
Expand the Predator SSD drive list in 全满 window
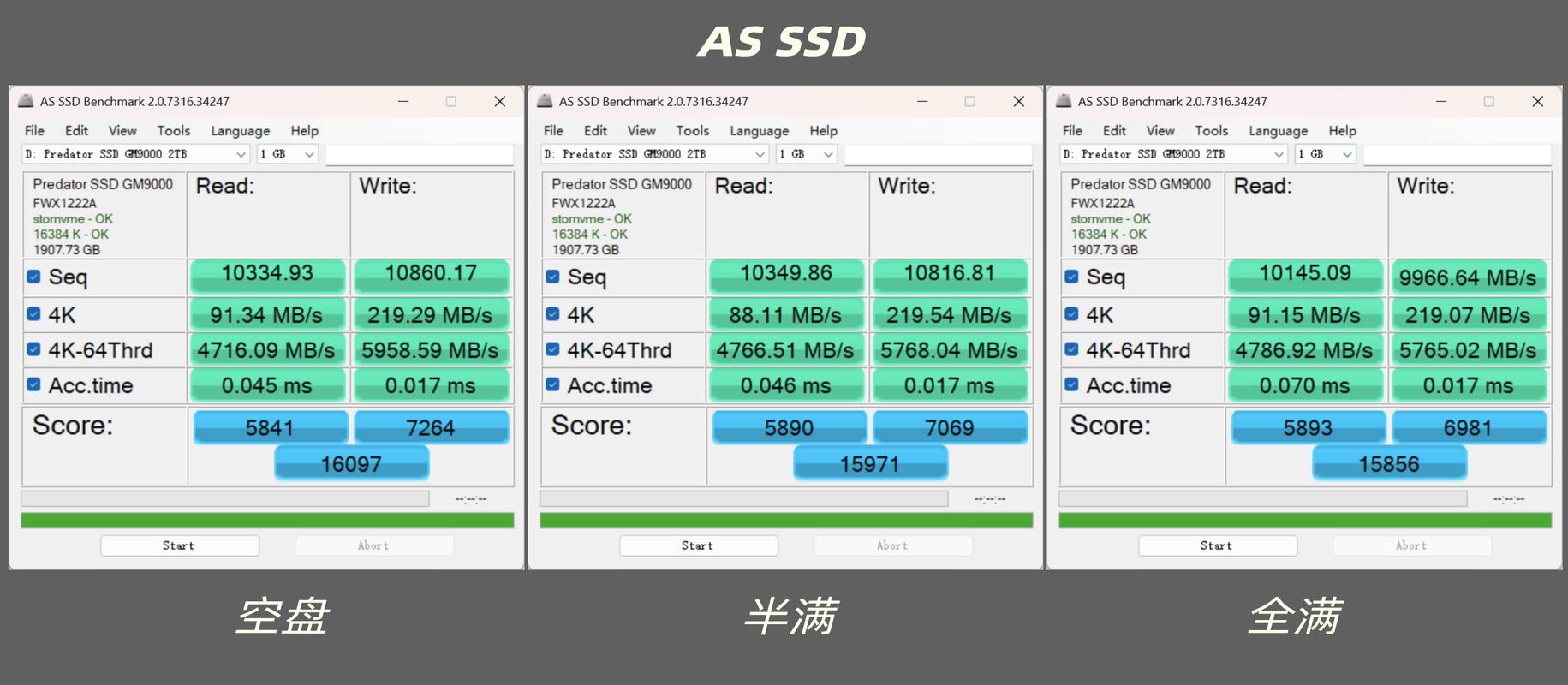tap(1174, 154)
